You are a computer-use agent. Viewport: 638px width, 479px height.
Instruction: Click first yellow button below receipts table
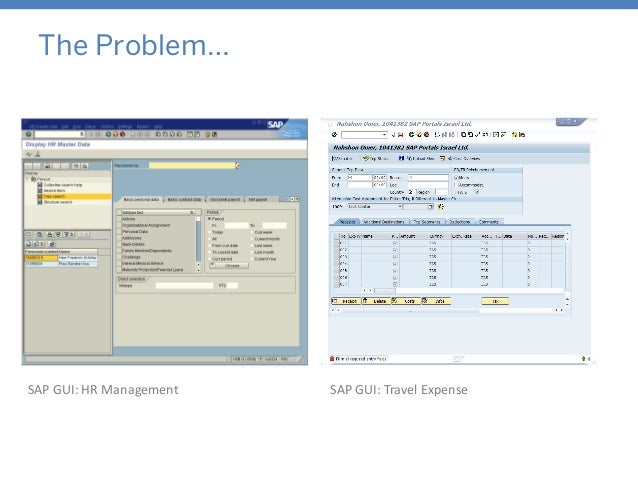coord(346,301)
